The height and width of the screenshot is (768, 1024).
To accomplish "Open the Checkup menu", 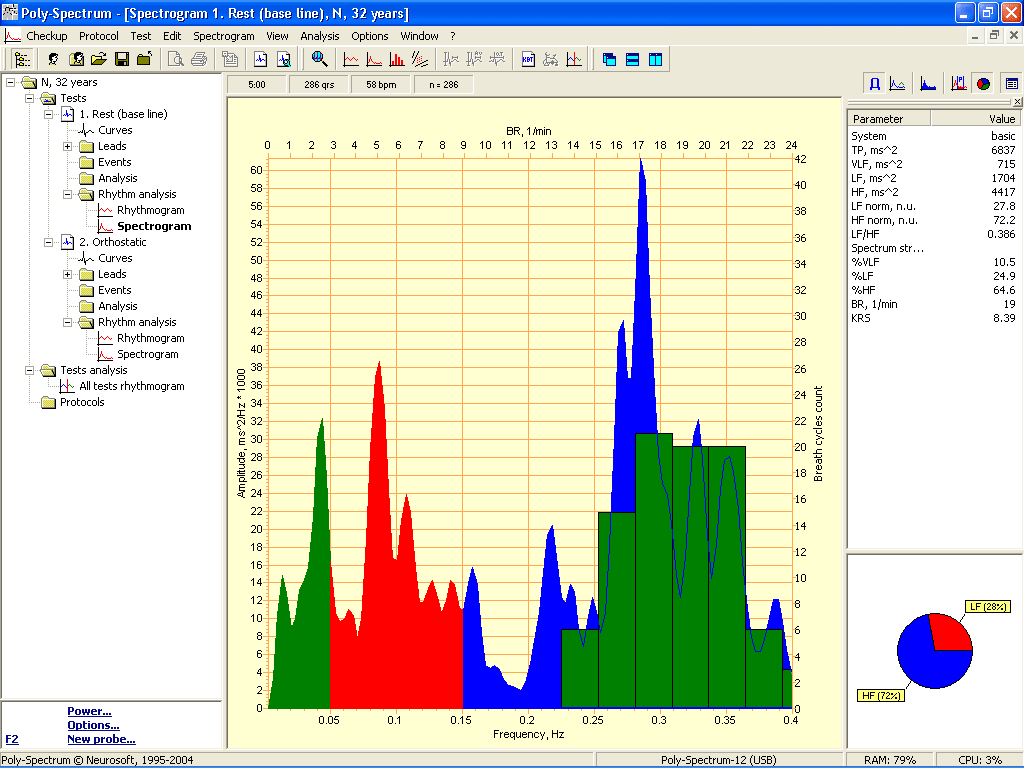I will click(x=46, y=36).
